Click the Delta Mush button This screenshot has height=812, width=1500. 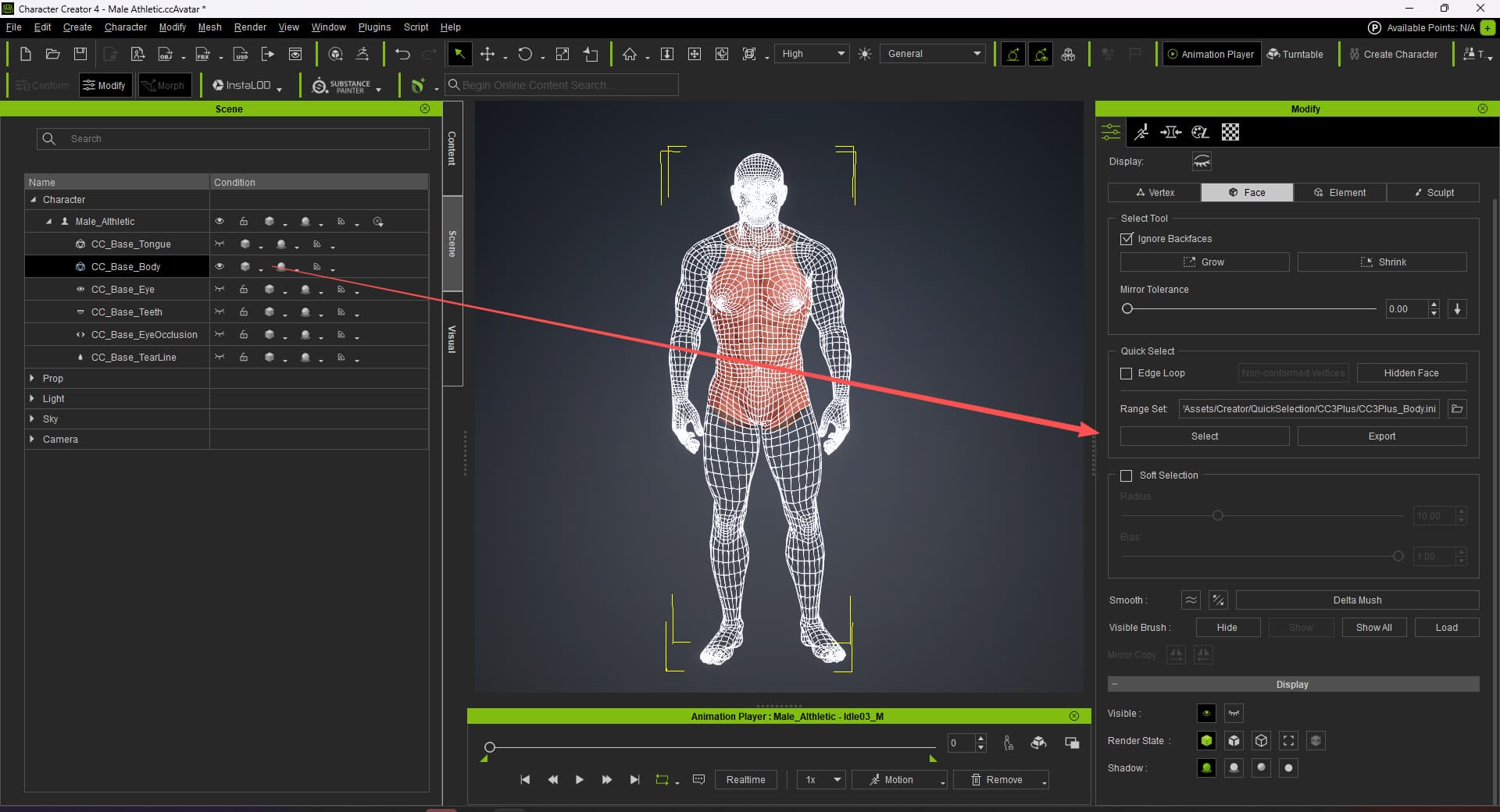pos(1356,600)
